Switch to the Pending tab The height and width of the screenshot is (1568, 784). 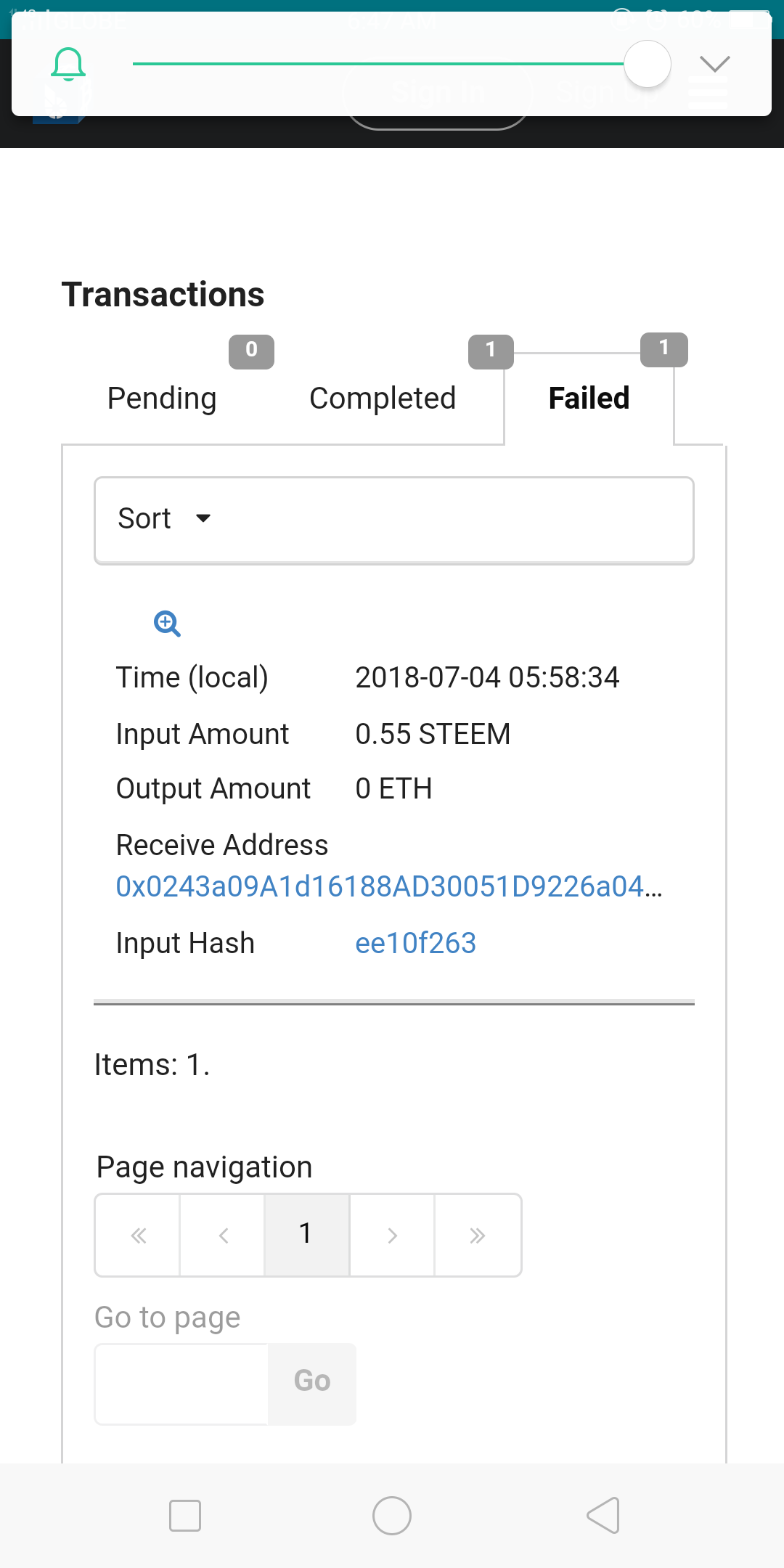coord(162,399)
